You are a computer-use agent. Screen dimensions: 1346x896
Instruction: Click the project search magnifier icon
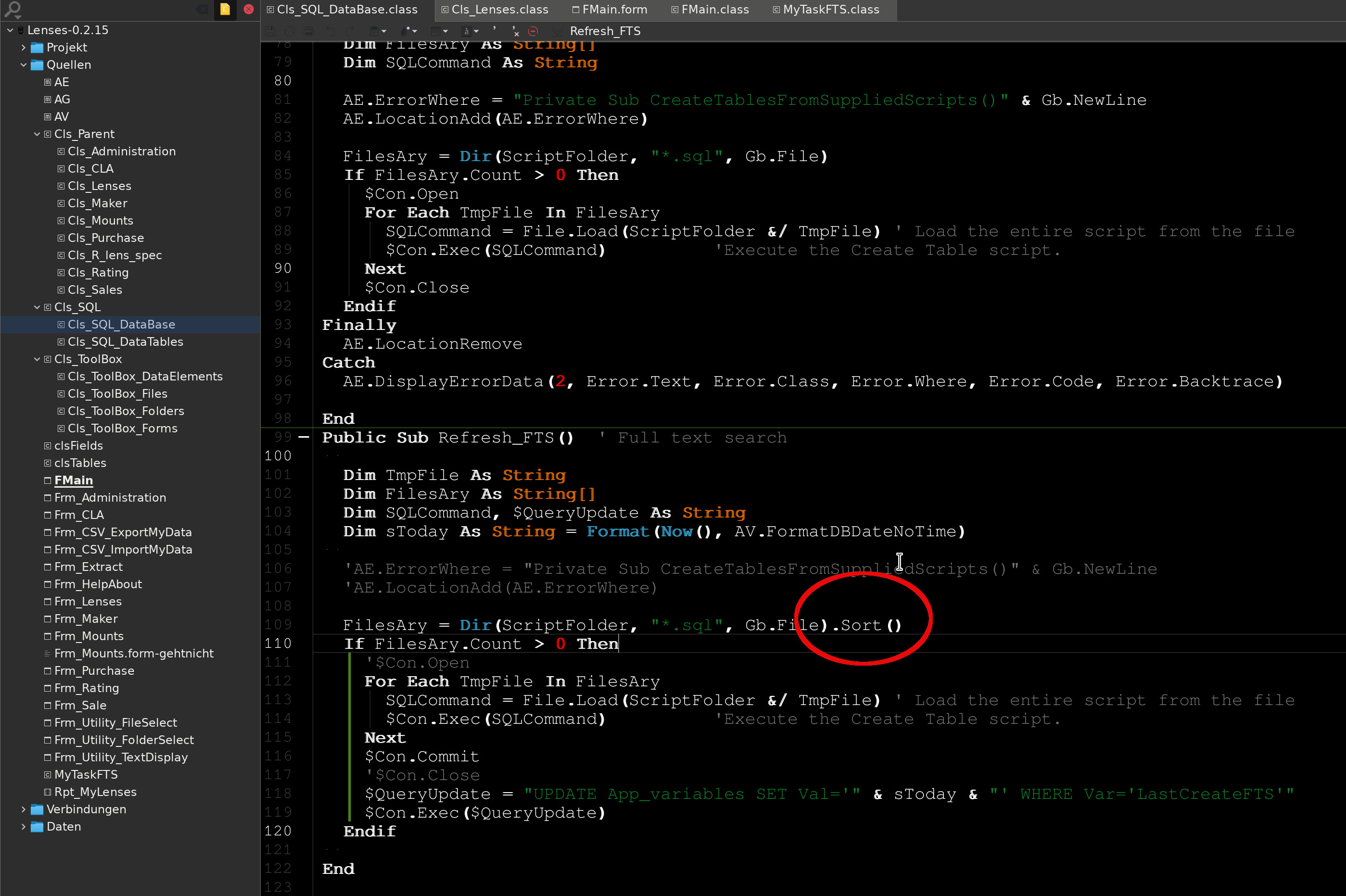coord(13,9)
